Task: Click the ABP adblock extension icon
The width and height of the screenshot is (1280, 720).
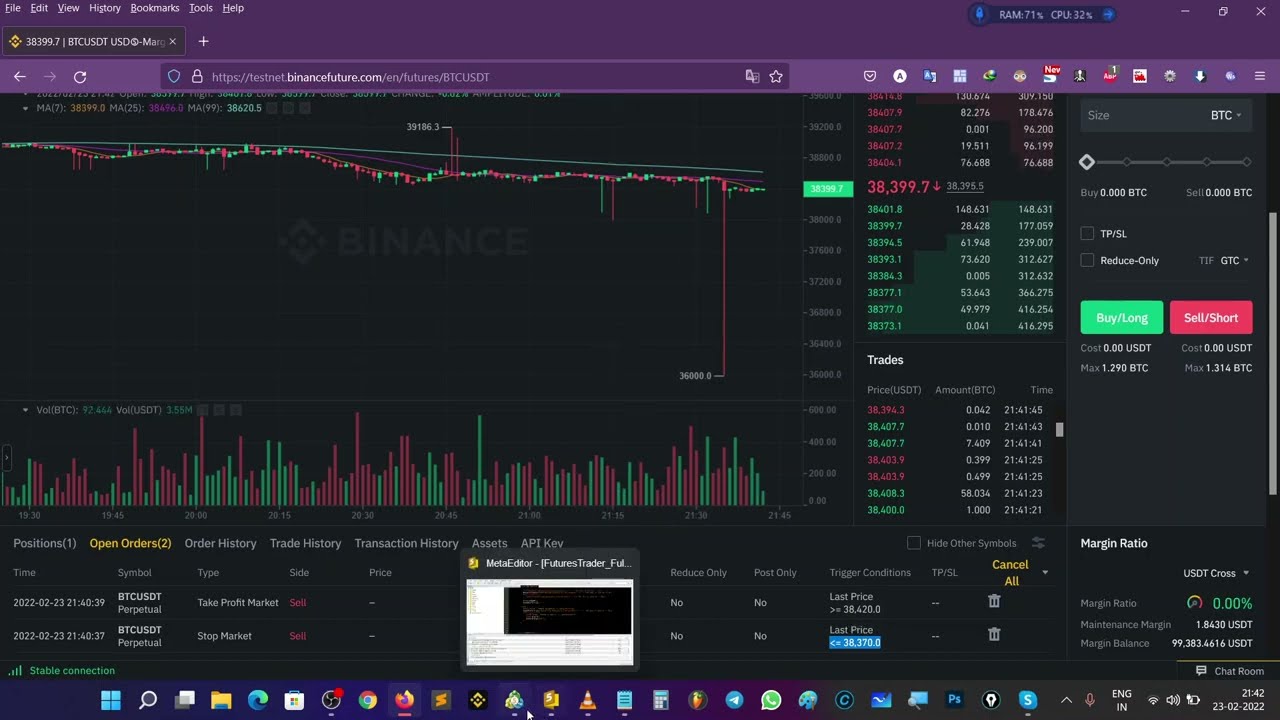Action: 1110,76
